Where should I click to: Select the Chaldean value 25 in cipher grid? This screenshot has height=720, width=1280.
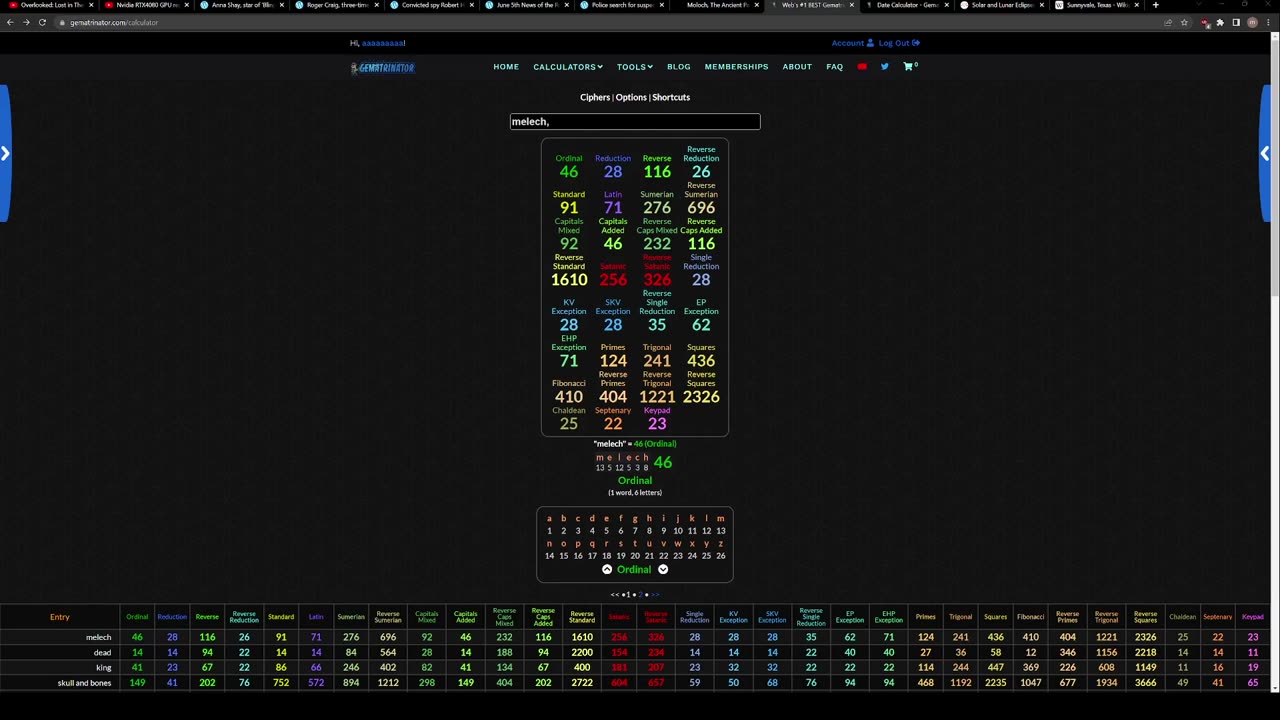pyautogui.click(x=569, y=424)
